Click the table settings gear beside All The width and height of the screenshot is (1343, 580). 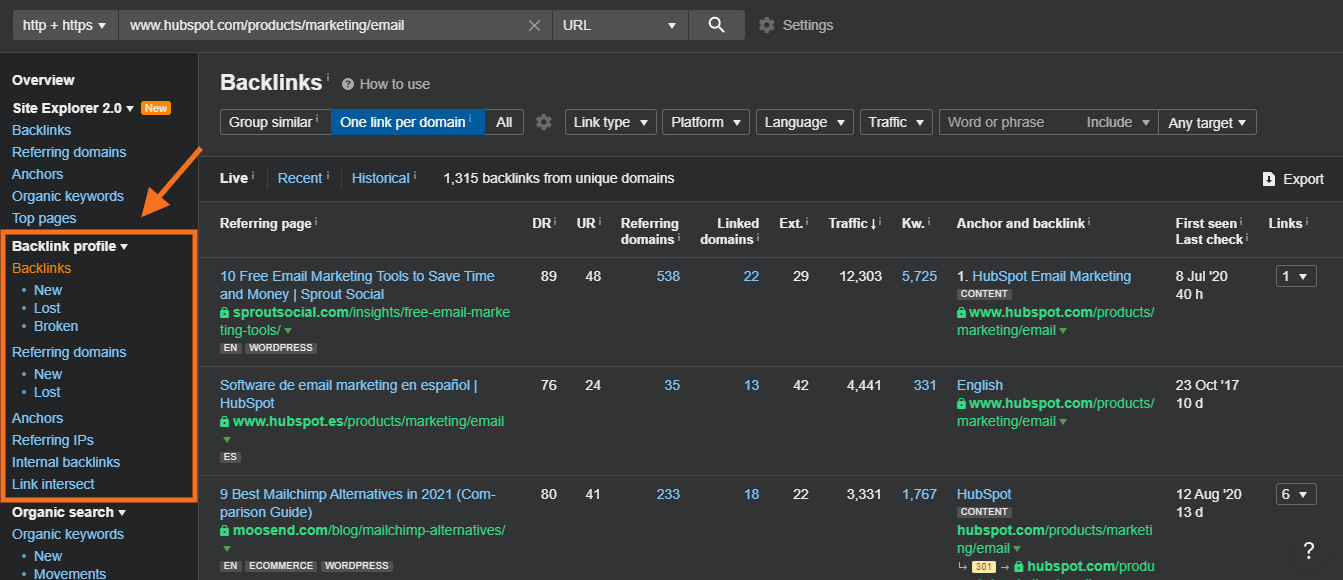pyautogui.click(x=543, y=121)
